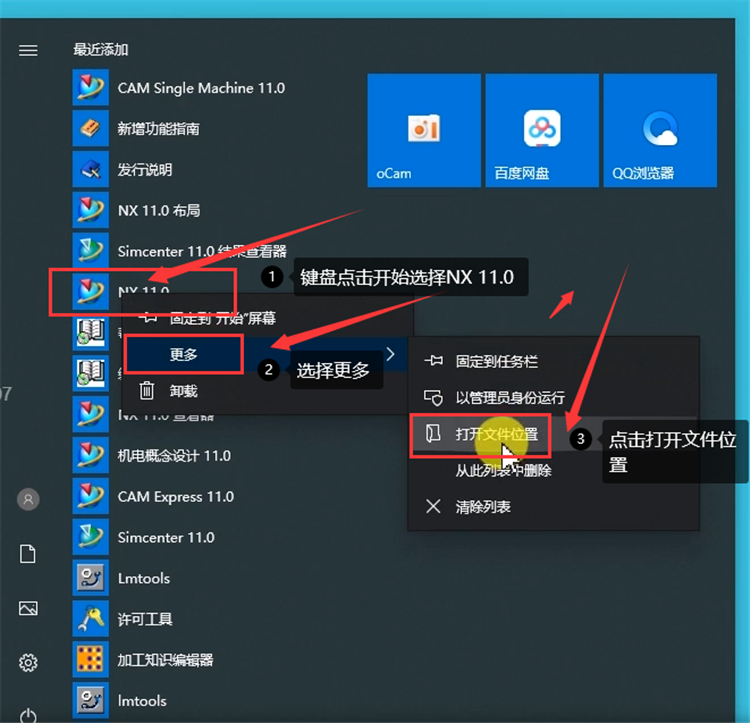Open the 百度网盘 tile
This screenshot has height=723, width=750.
542,130
